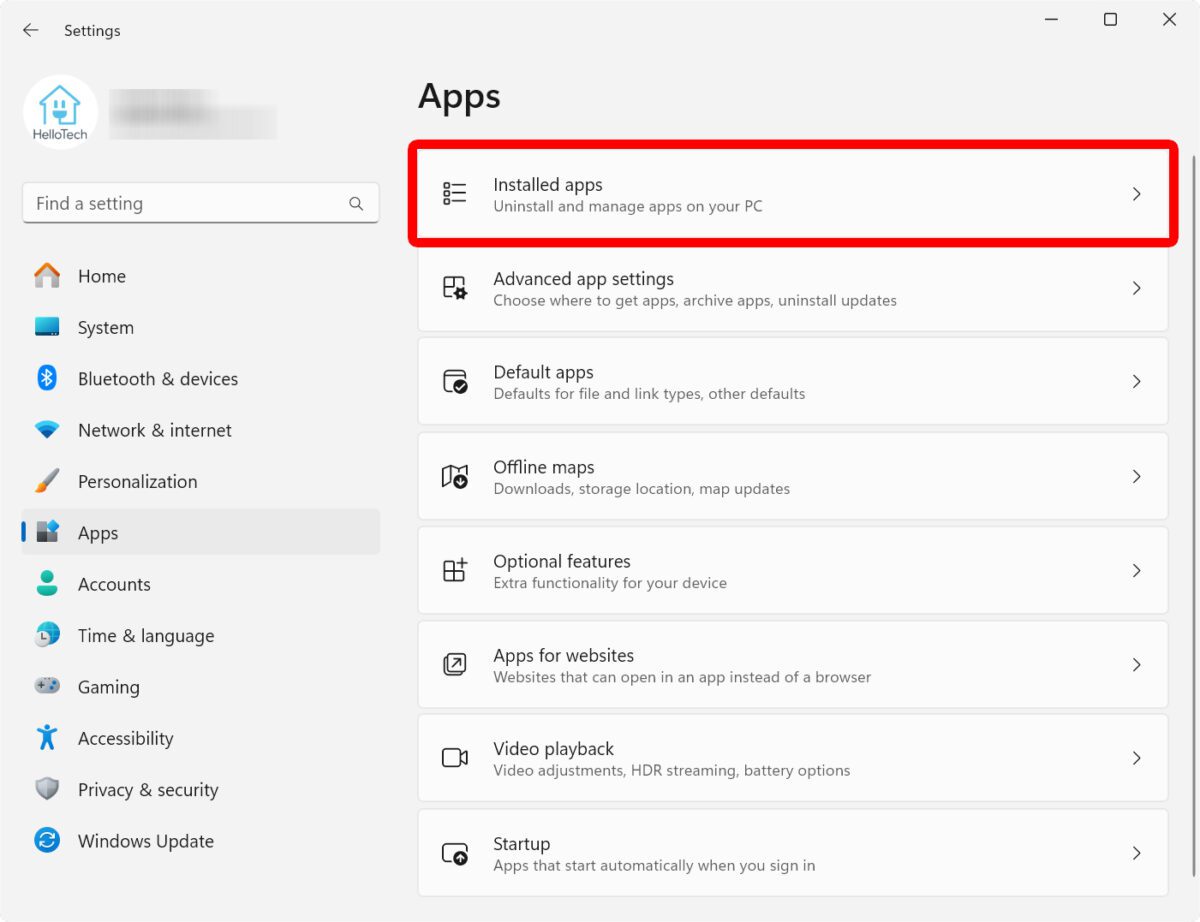The height and width of the screenshot is (922, 1200).
Task: Click the HelloTech profile avatar
Action: pyautogui.click(x=60, y=112)
